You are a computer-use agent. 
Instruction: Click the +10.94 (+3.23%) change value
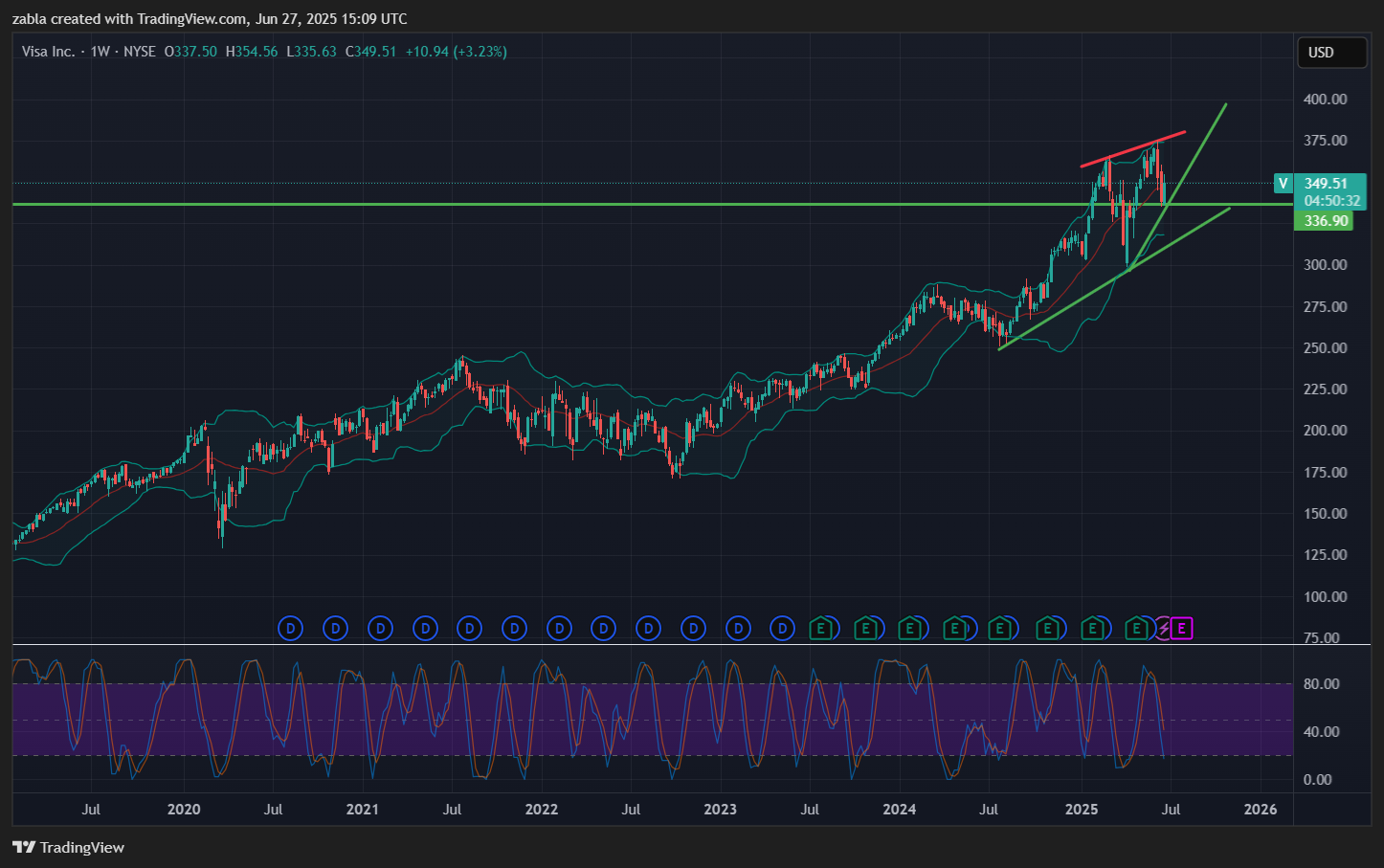(x=457, y=52)
